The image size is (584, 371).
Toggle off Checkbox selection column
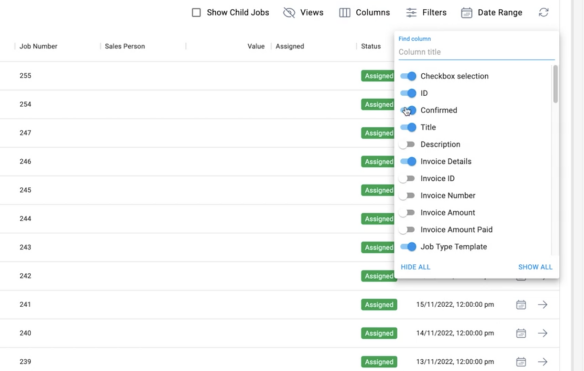tap(408, 76)
